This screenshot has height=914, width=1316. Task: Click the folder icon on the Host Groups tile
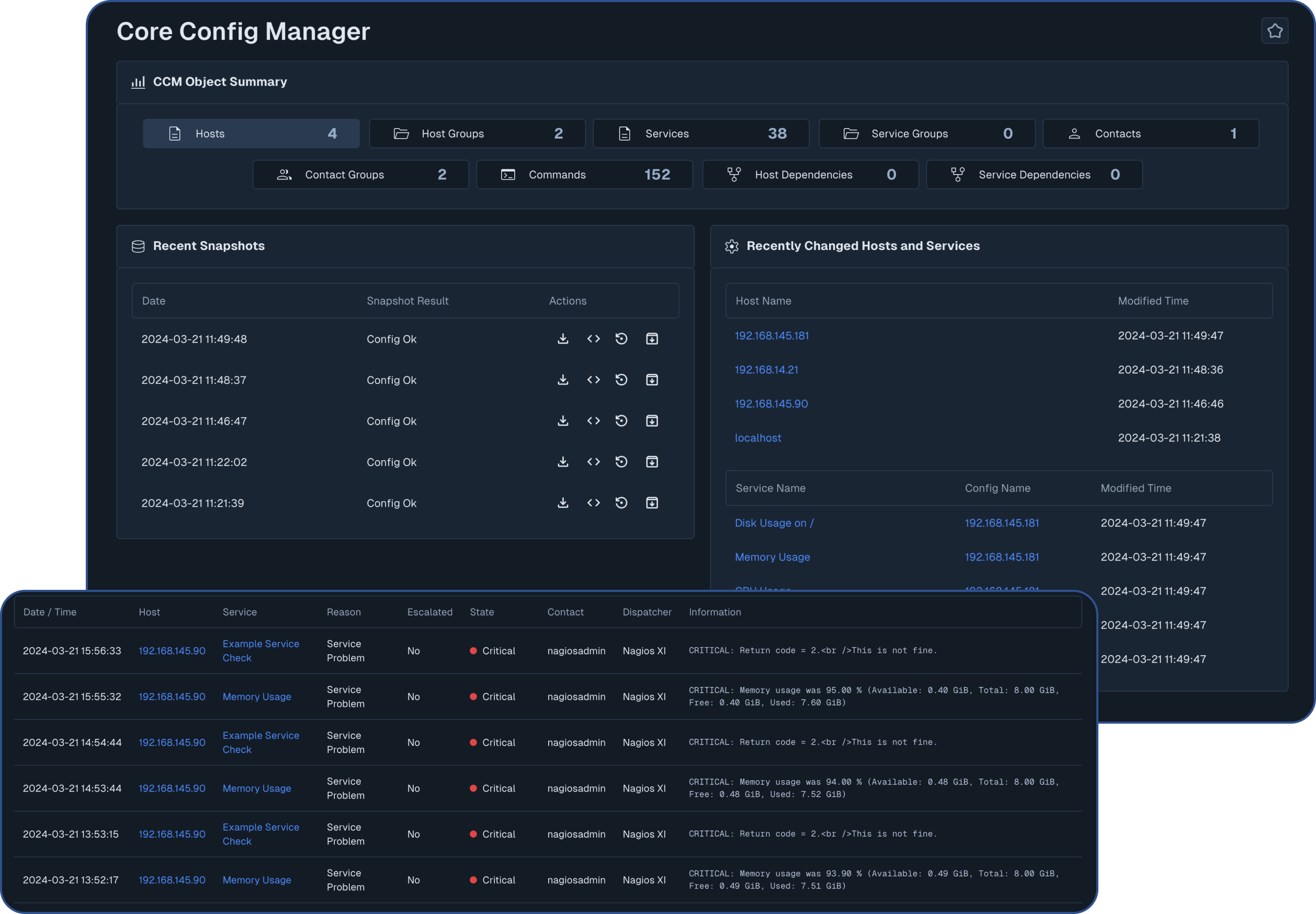click(402, 133)
